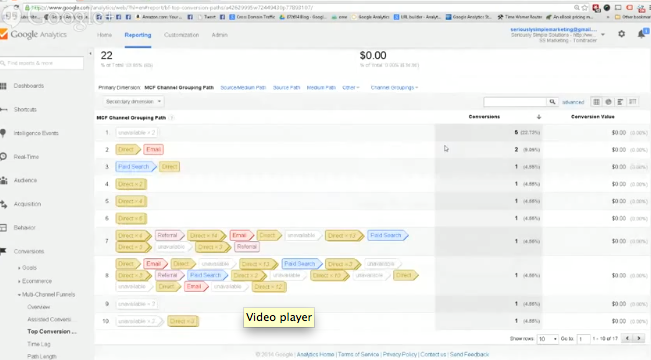Screen dimensions: 651x360
Task: Click the Google Analytics logo
Action: (34, 34)
